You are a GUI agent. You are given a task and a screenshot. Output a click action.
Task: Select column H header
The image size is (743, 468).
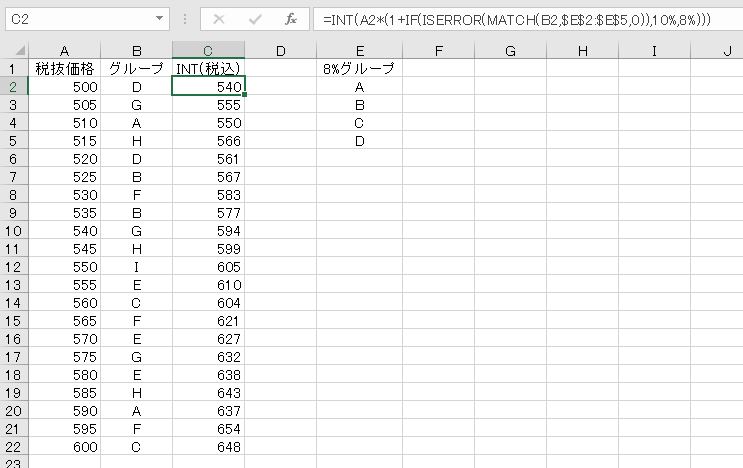(583, 51)
